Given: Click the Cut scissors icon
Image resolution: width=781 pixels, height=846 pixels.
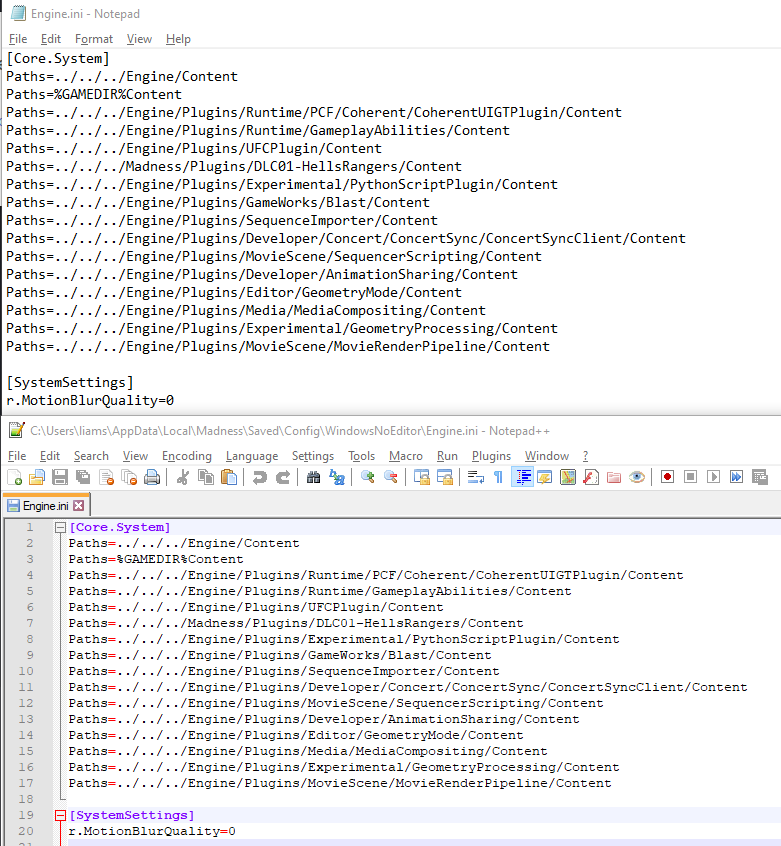Looking at the screenshot, I should [x=183, y=477].
